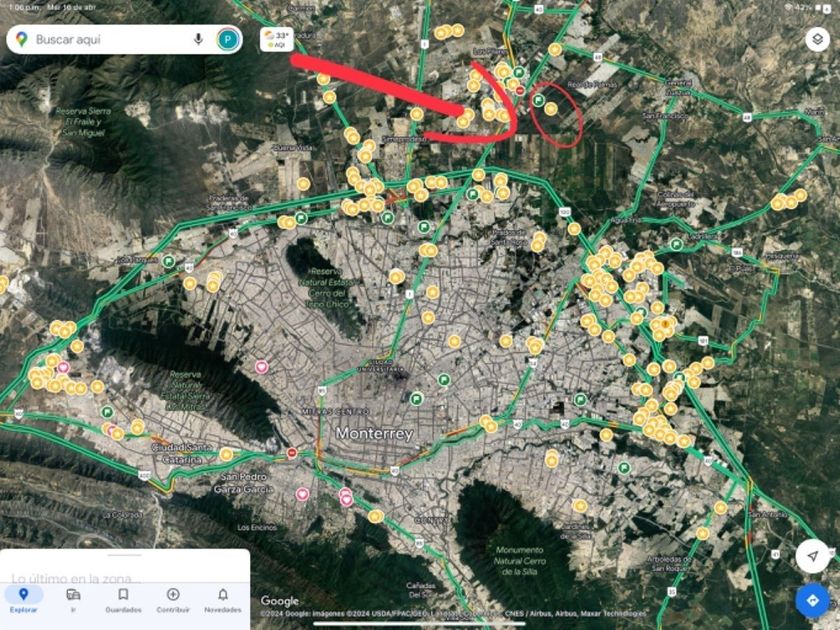Tap the blue directions floating button

[812, 600]
